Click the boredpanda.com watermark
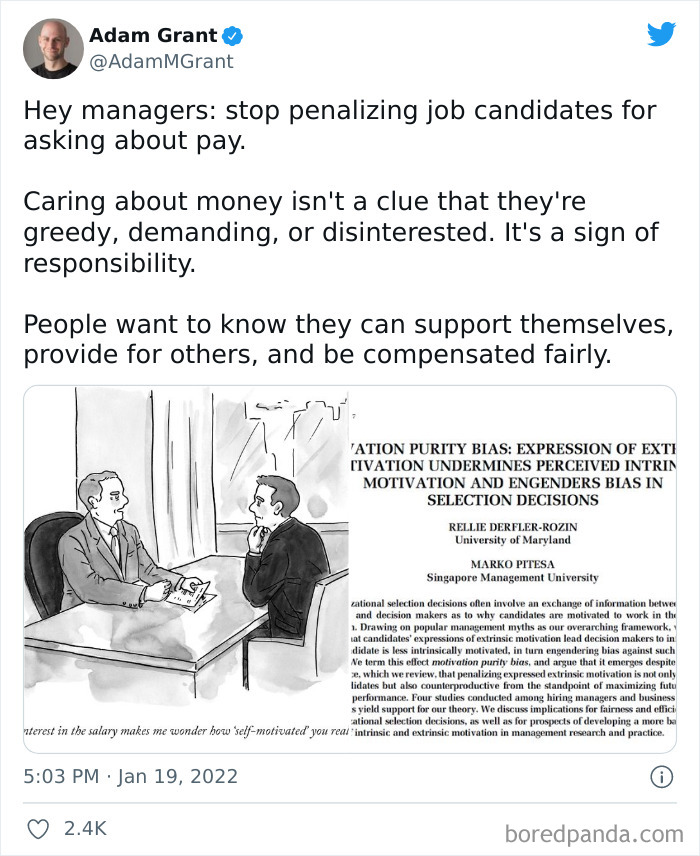Screen dimensions: 700x856 (x=594, y=832)
